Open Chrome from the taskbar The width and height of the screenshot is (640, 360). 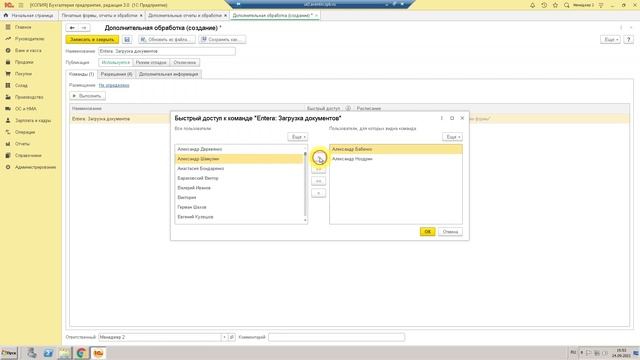(x=81, y=353)
